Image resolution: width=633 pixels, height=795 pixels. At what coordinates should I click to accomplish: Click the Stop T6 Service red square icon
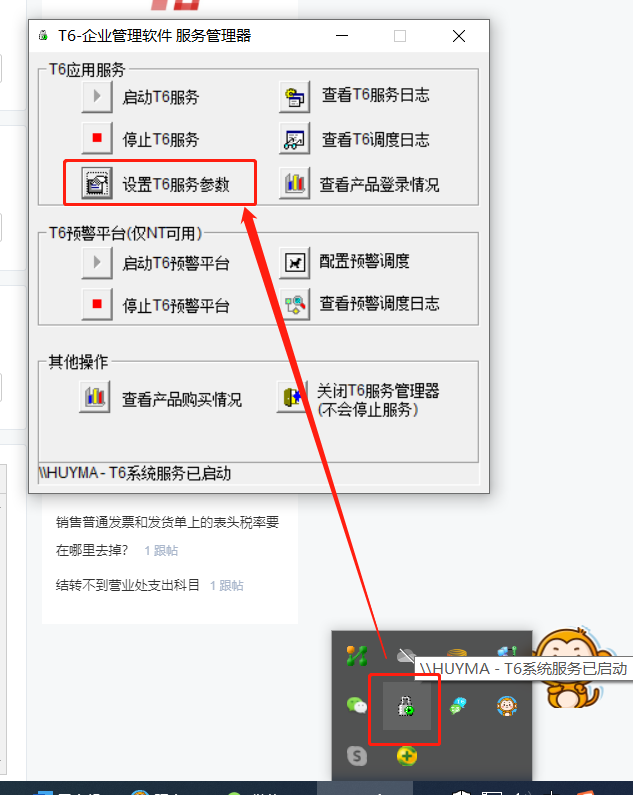tap(97, 138)
